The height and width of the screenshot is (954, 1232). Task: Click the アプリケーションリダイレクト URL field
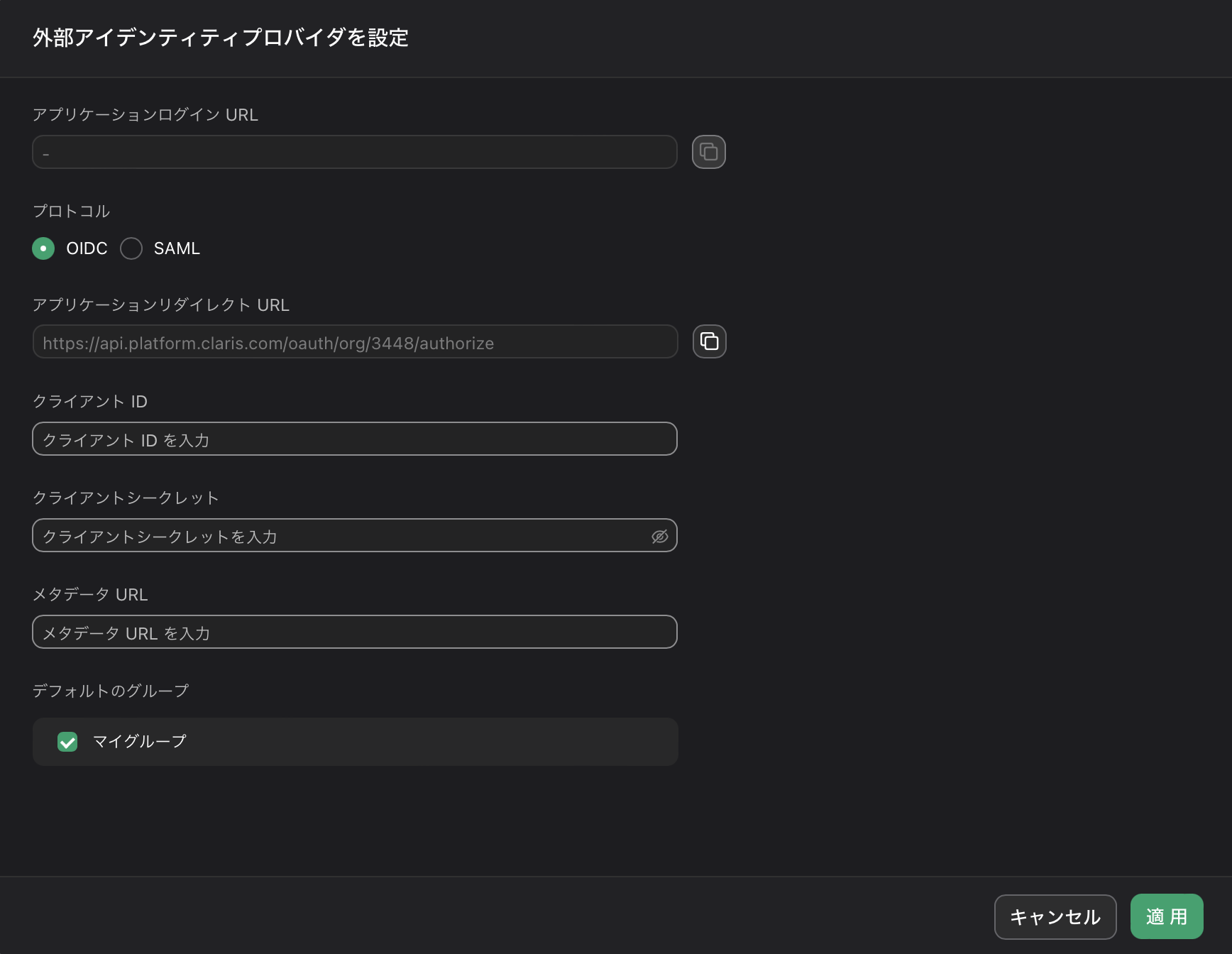click(354, 341)
